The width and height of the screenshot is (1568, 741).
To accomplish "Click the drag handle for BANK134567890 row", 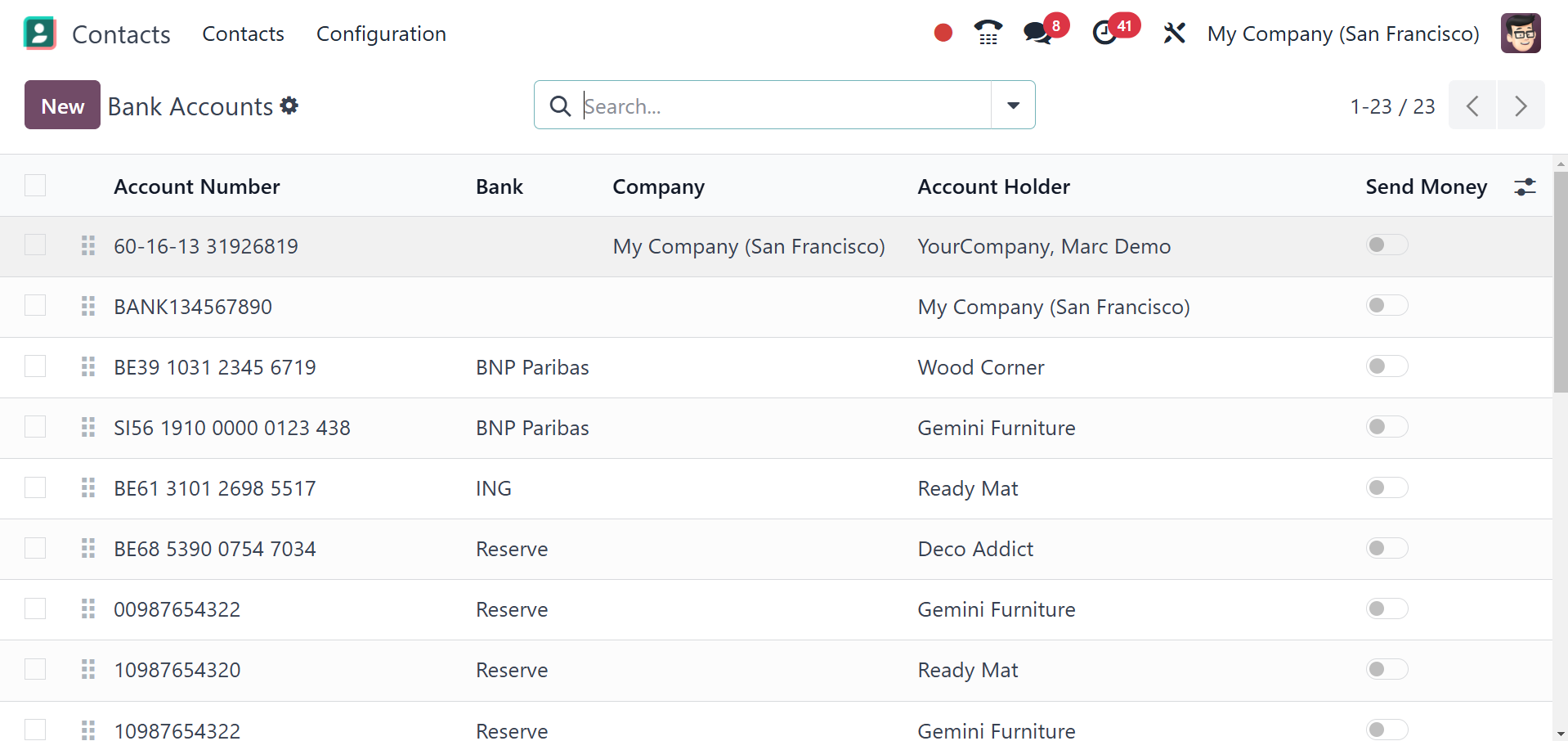I will click(88, 307).
